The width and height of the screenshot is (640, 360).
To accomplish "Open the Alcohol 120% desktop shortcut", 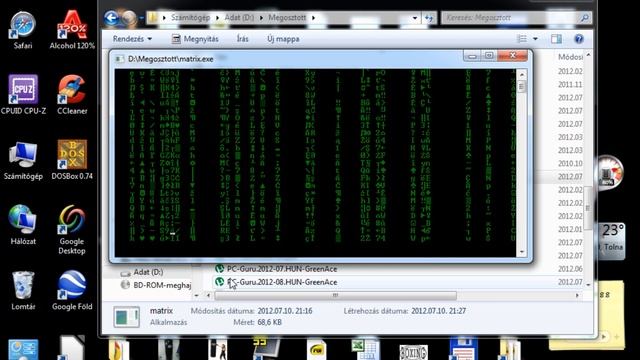I will (x=72, y=30).
